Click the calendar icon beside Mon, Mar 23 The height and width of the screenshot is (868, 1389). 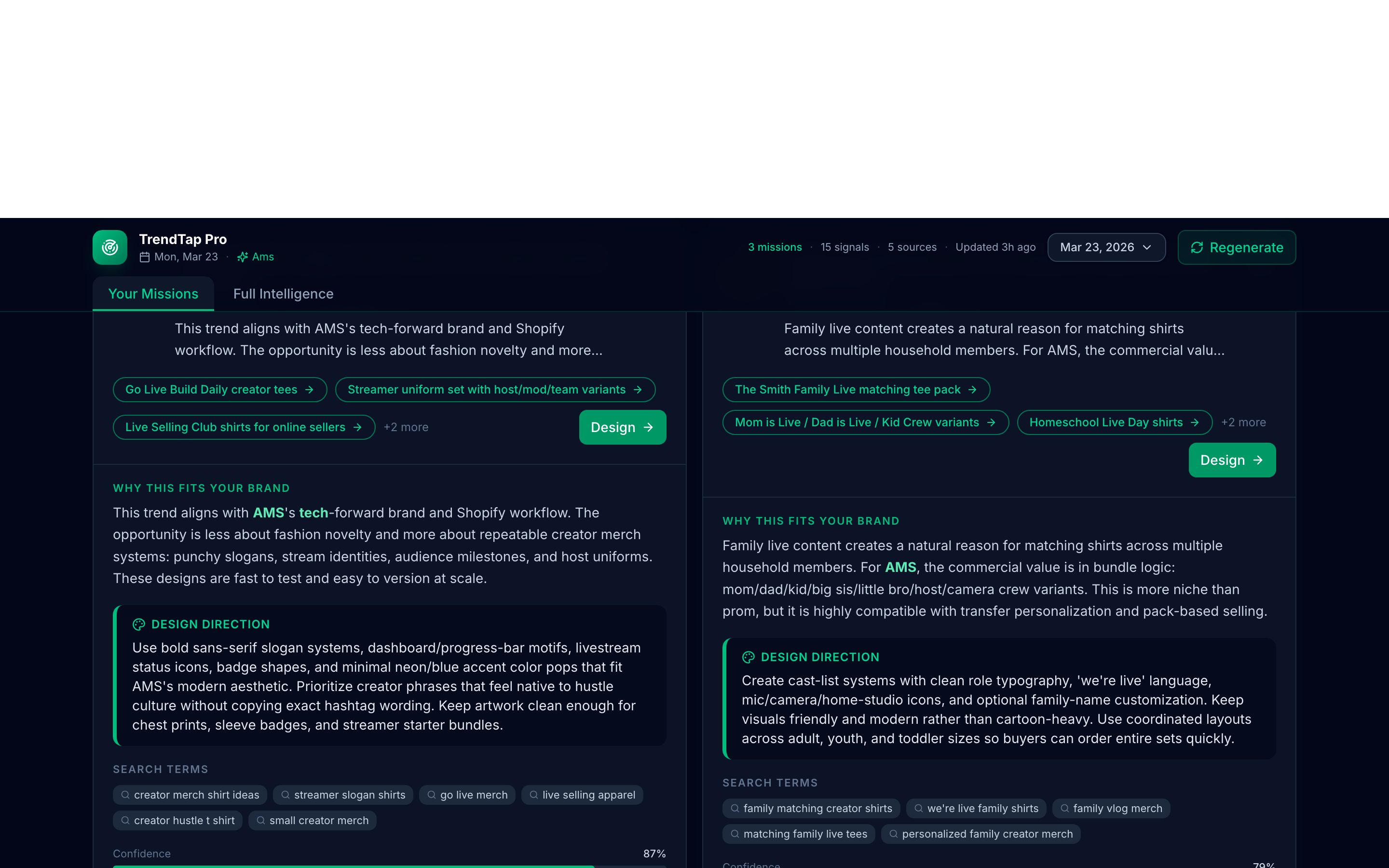[x=145, y=257]
